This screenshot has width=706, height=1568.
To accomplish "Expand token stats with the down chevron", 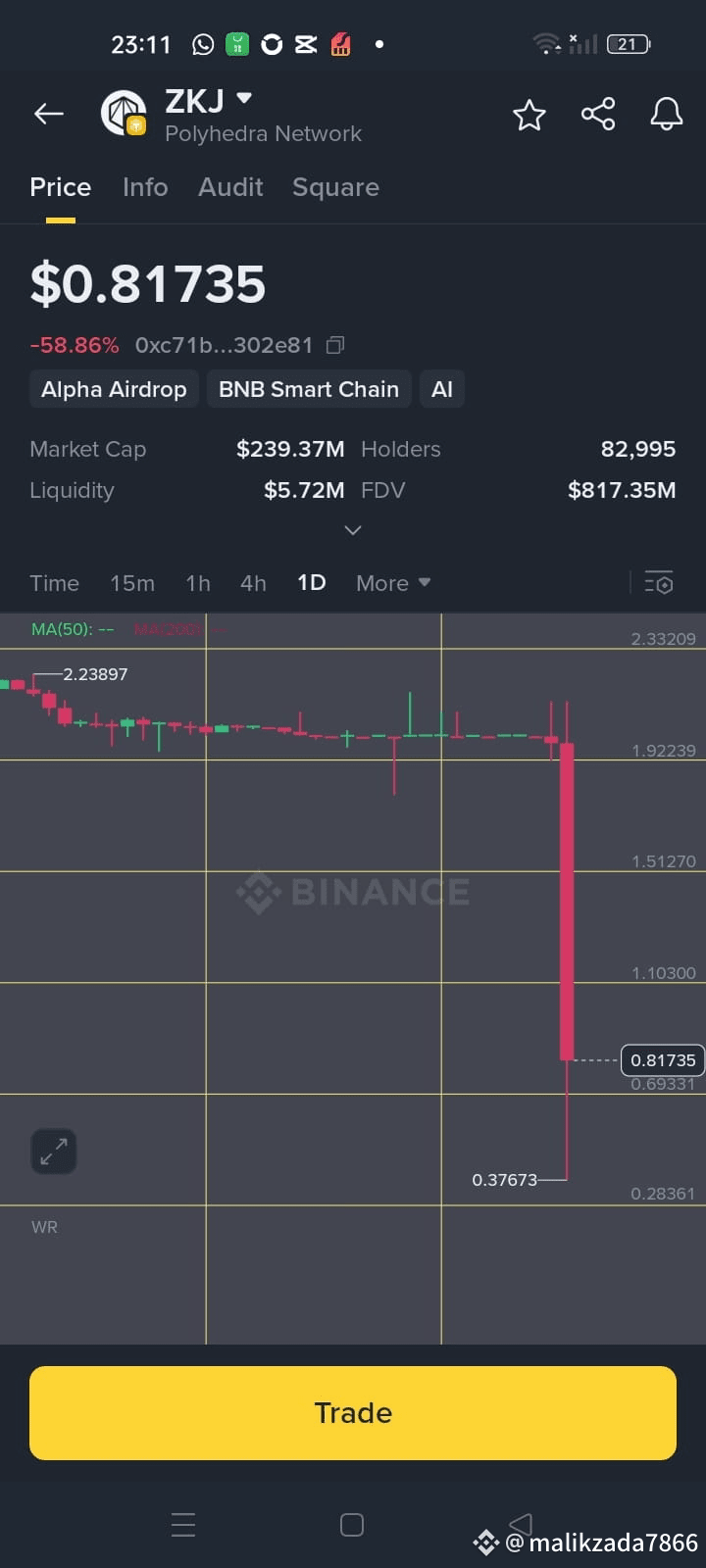I will [352, 530].
